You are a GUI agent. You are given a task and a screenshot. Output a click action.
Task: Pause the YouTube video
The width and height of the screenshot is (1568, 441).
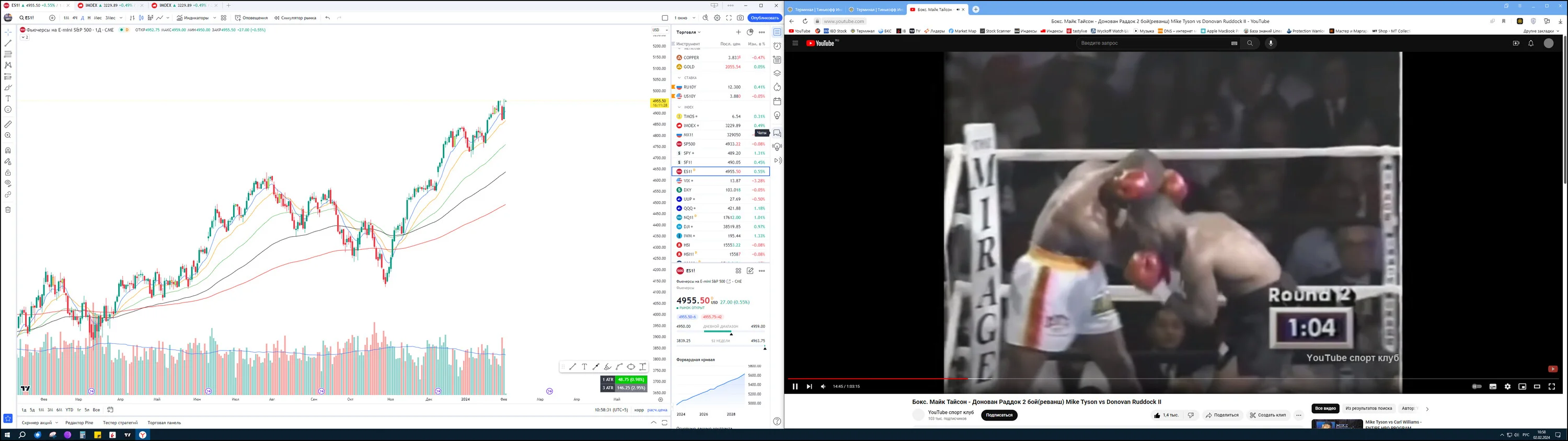[795, 386]
